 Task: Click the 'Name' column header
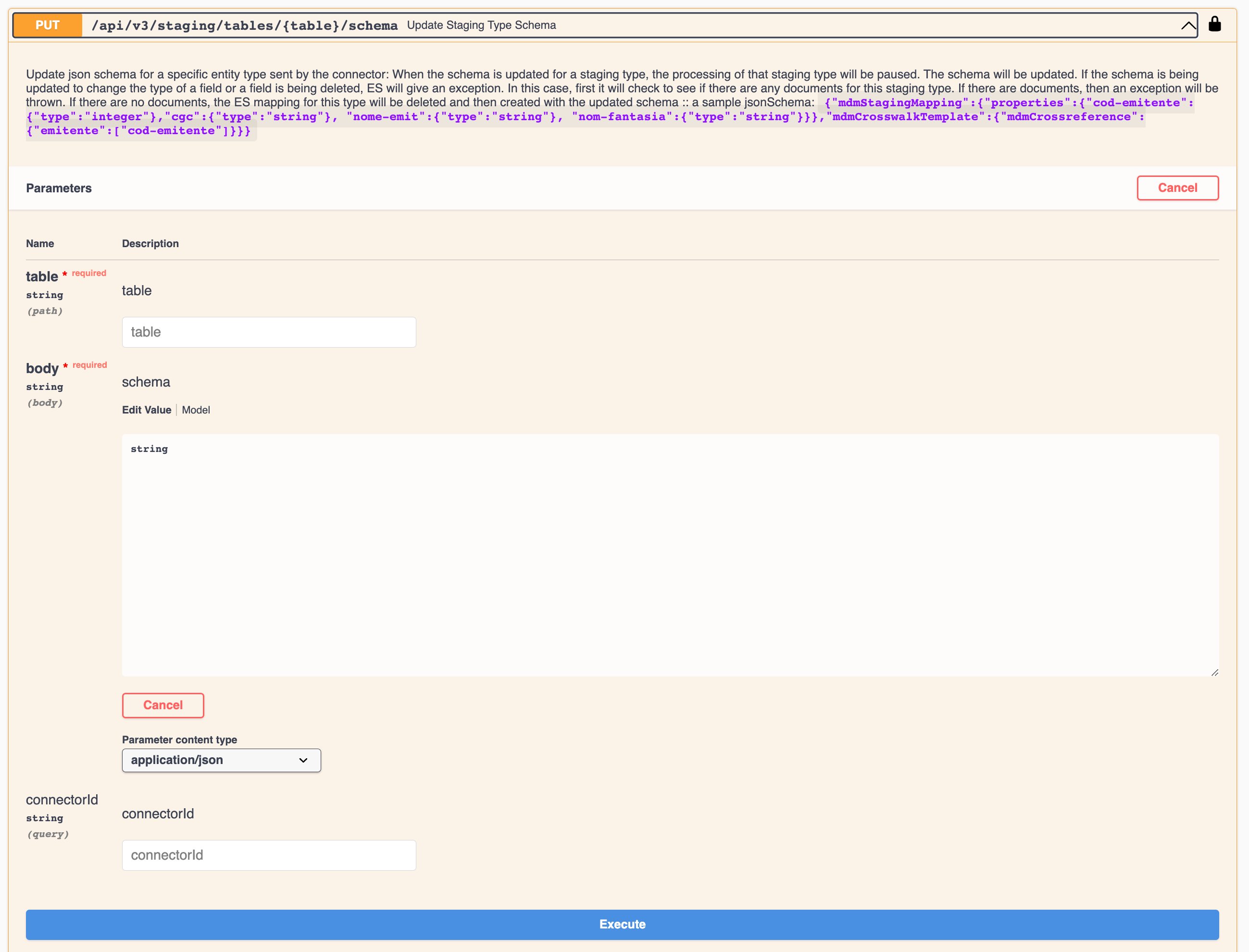pyautogui.click(x=40, y=244)
